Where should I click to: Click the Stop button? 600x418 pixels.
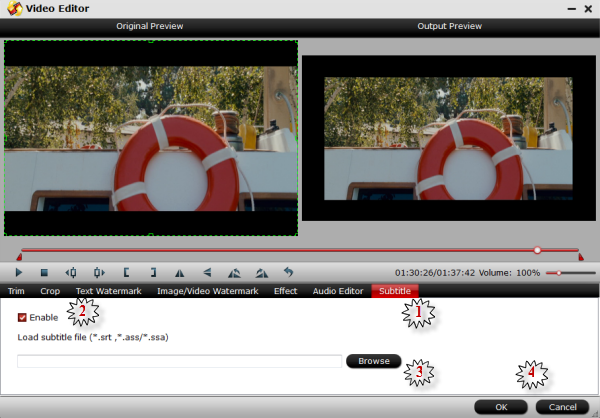pos(44,273)
